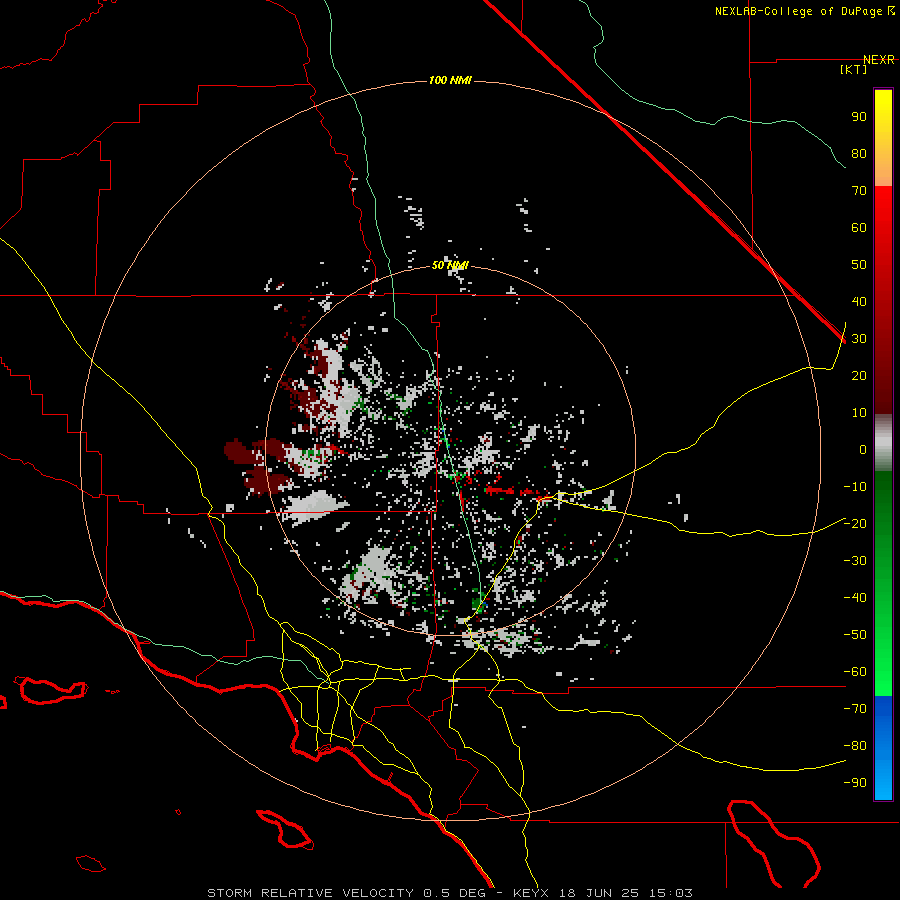Image resolution: width=900 pixels, height=900 pixels.
Task: Click the "KEYX" radar site identifier
Action: coord(531,893)
